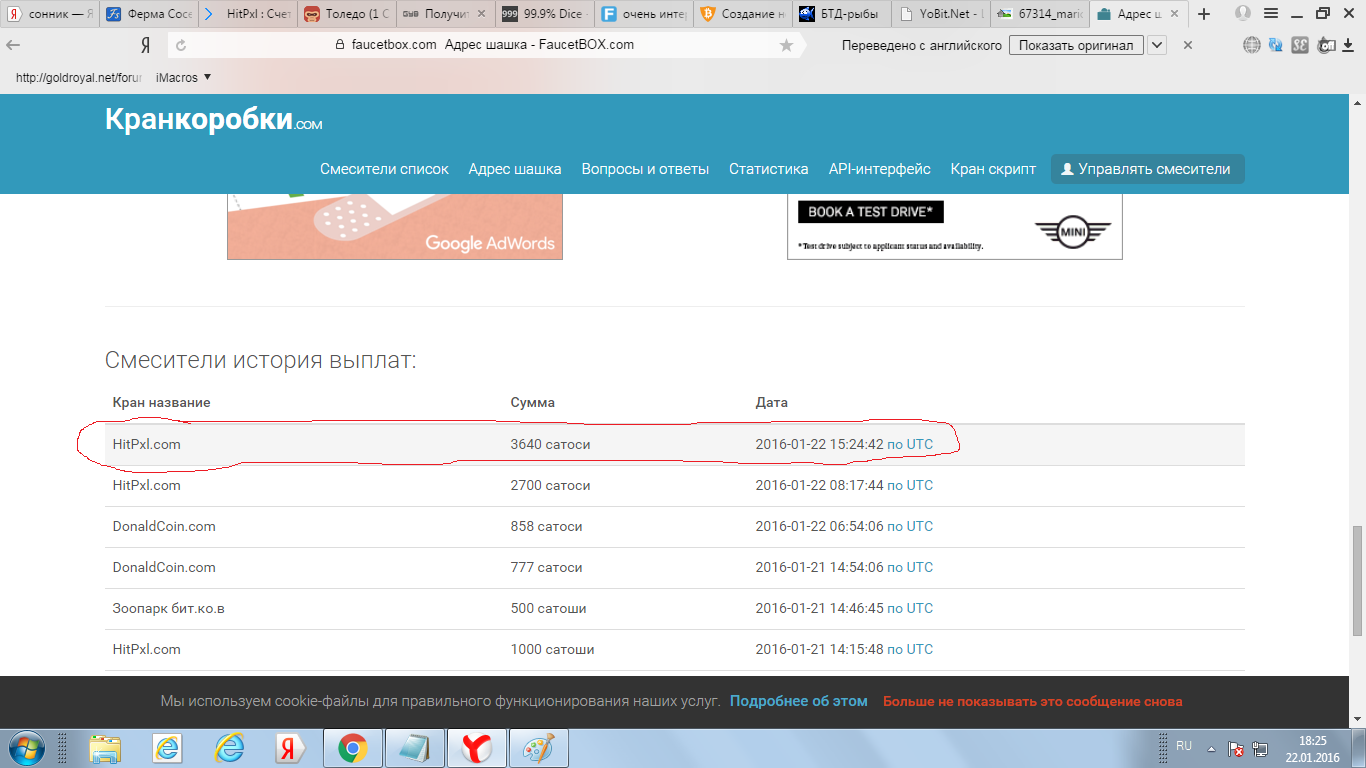Switch to the 'БТД-рыбы' tab

coord(842,14)
